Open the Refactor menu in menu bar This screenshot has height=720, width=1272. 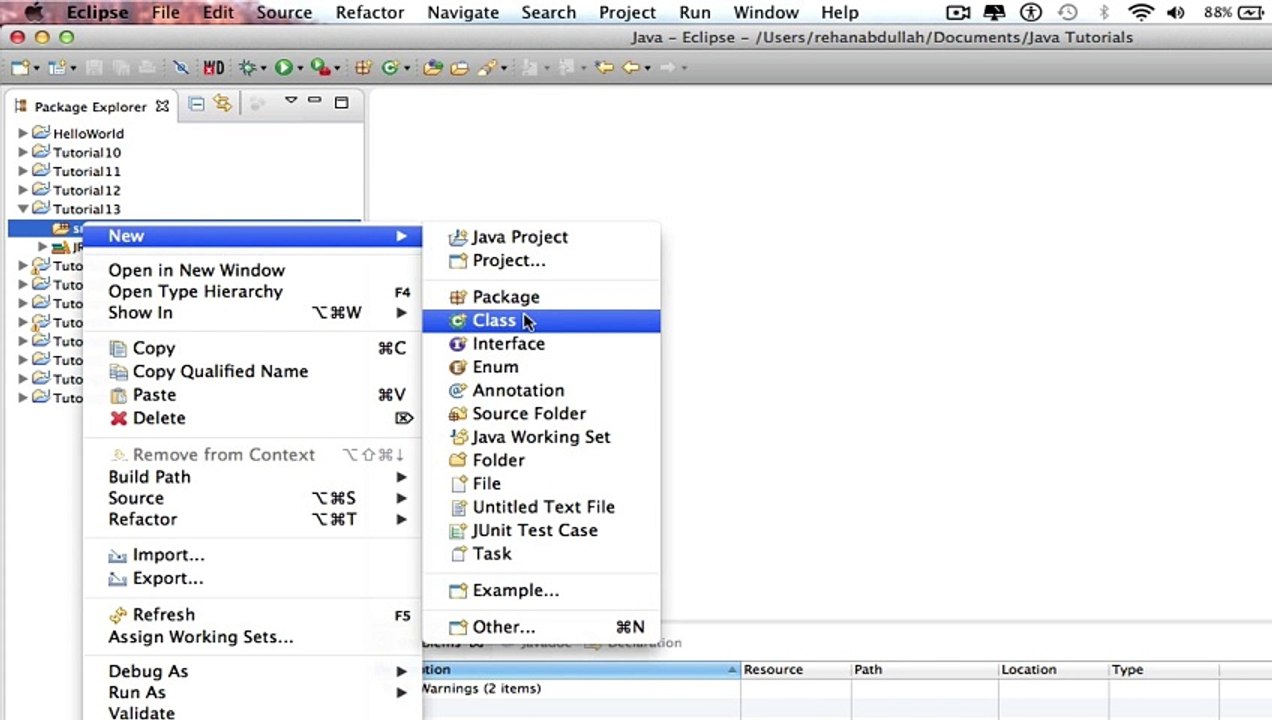click(x=369, y=12)
